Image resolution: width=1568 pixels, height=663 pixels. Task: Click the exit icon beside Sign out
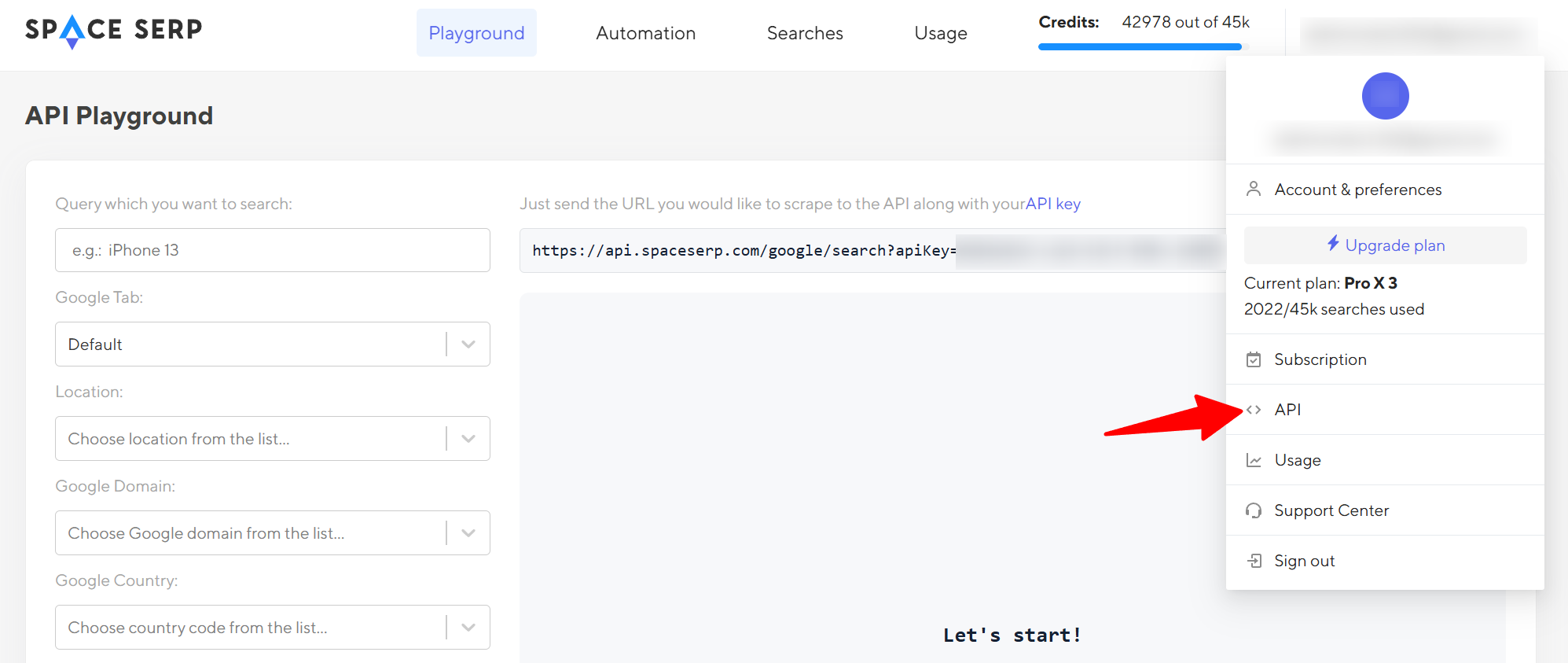pyautogui.click(x=1254, y=561)
